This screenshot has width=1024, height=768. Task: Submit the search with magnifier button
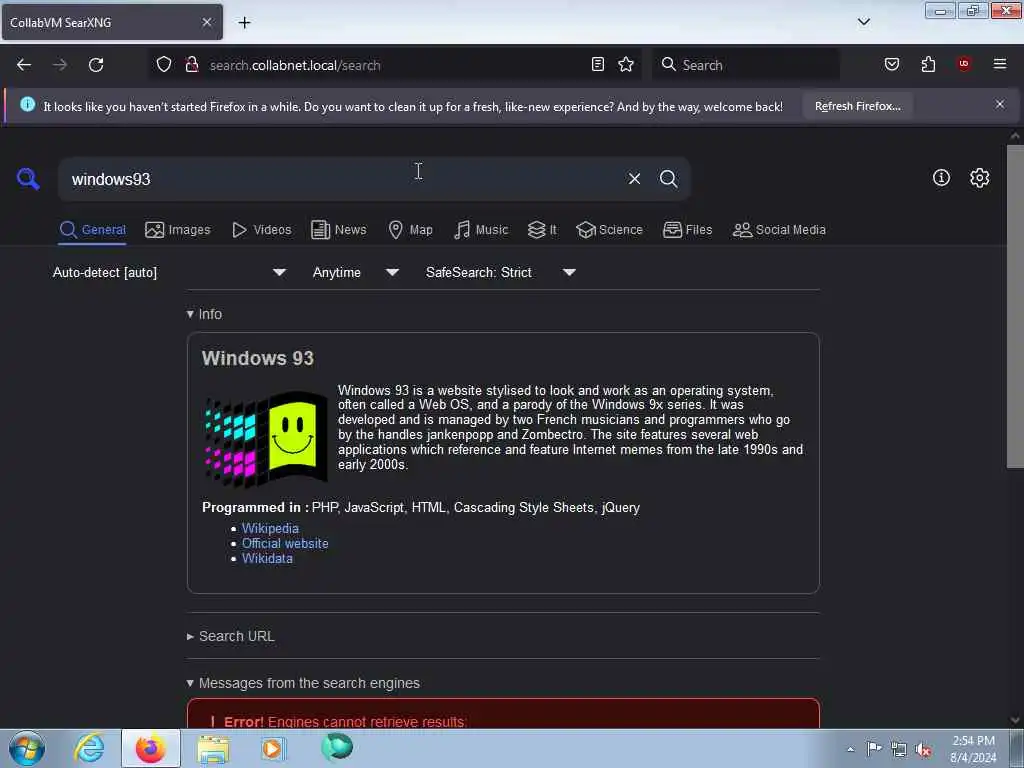point(668,178)
